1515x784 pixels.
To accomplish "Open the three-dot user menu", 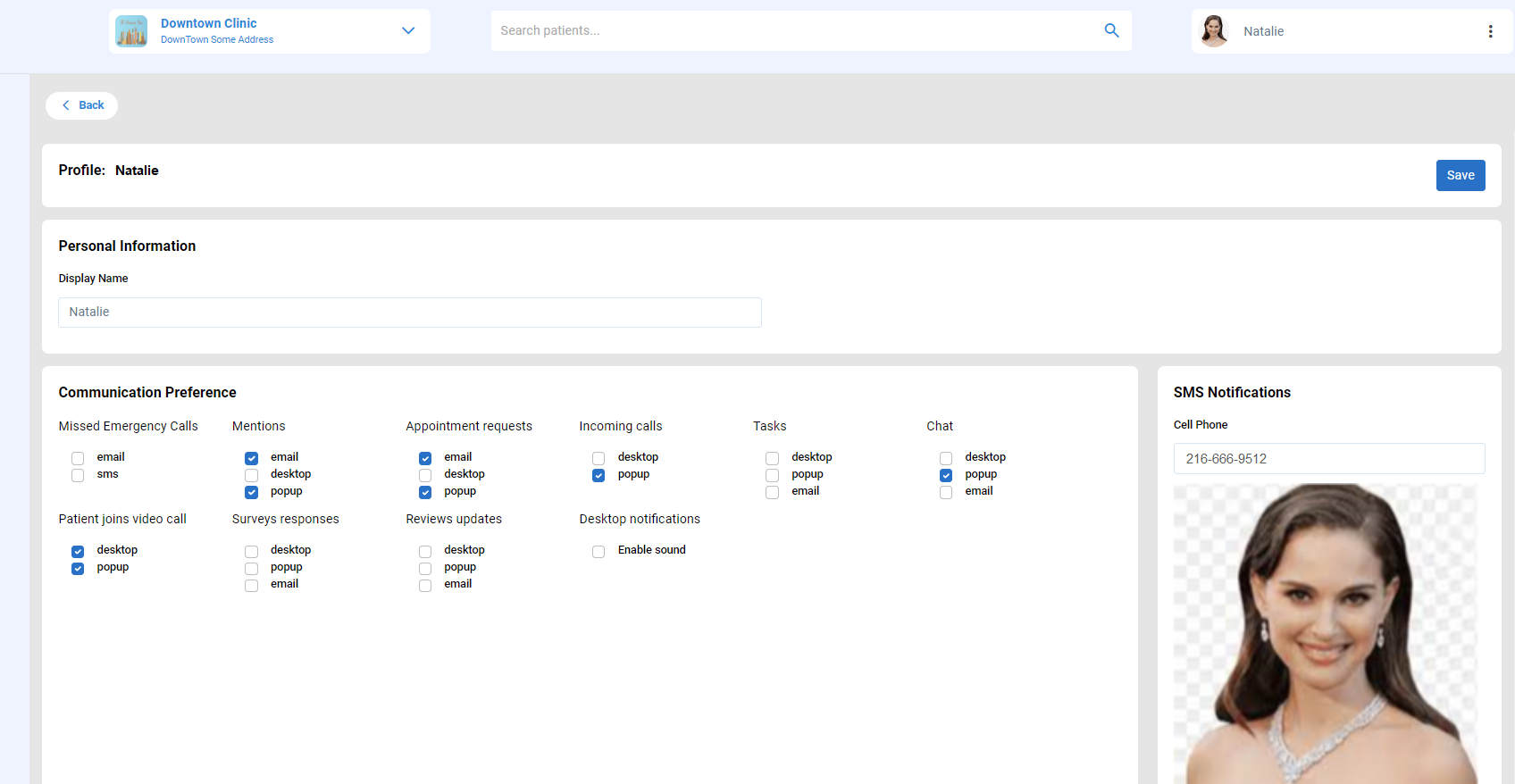I will pos(1490,31).
